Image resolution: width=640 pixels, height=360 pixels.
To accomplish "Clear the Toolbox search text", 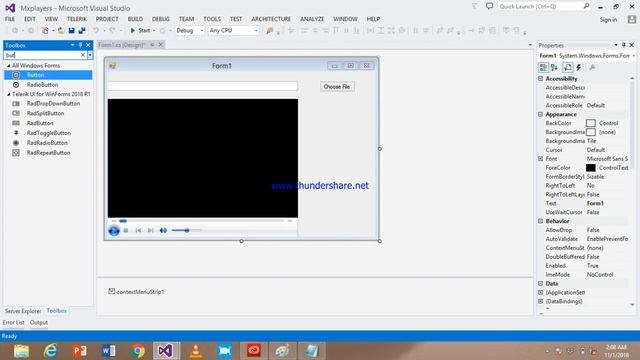I will 83,55.
